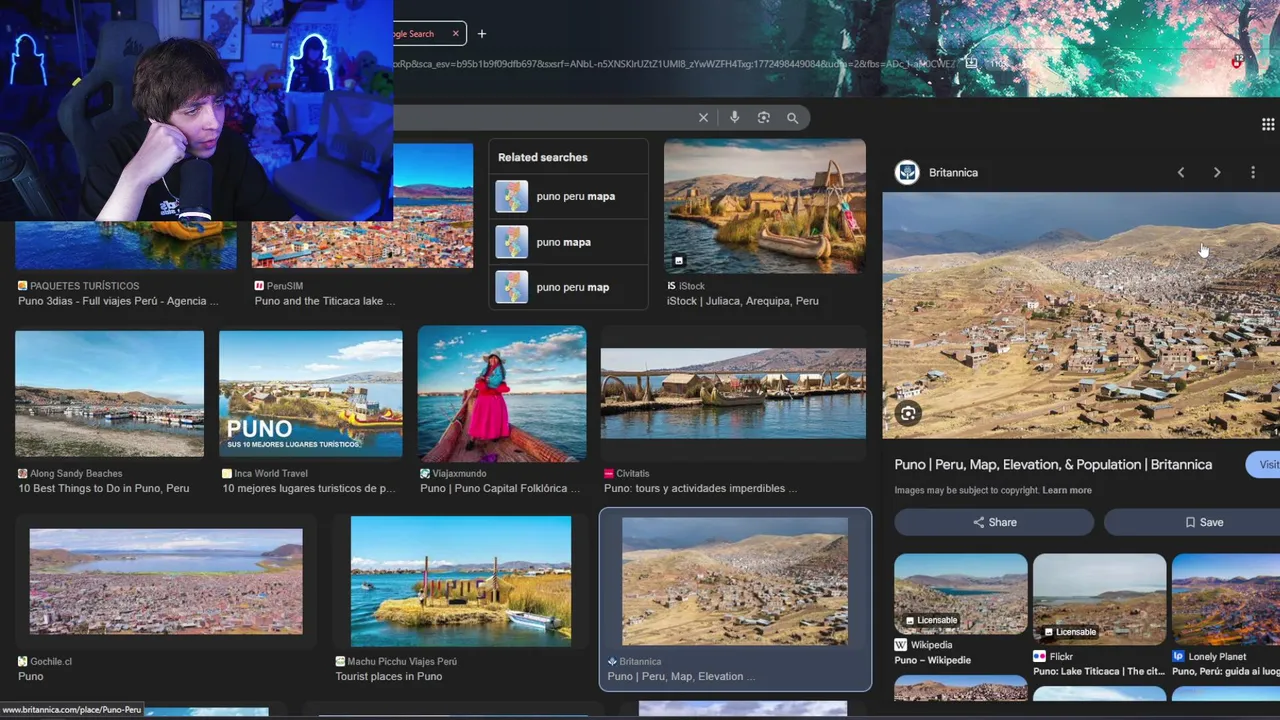Click the Visit button
The image size is (1280, 720).
[x=1264, y=464]
